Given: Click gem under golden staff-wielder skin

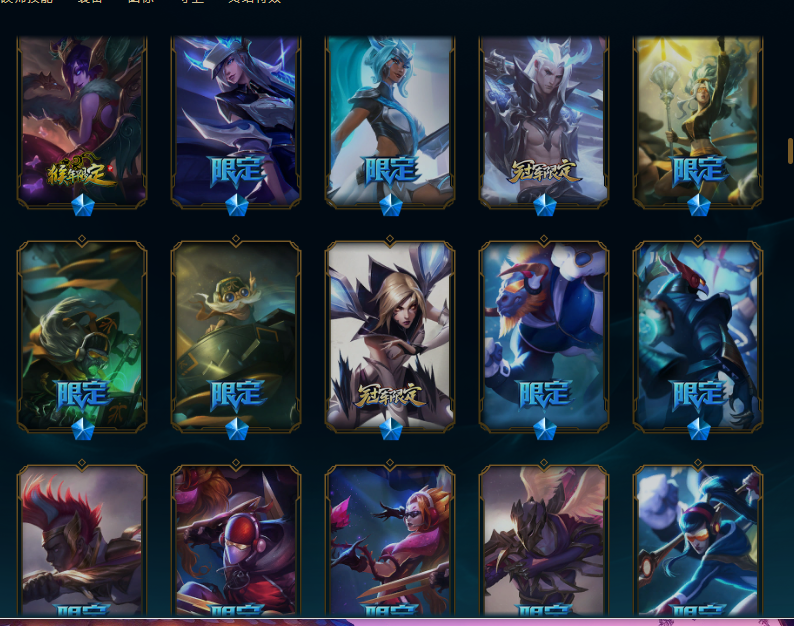Looking at the screenshot, I should click(698, 205).
